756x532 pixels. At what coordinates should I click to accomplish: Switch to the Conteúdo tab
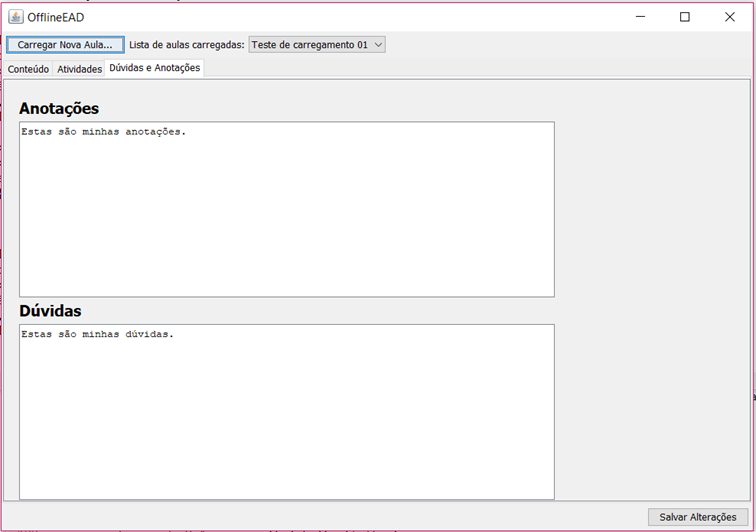(x=28, y=69)
